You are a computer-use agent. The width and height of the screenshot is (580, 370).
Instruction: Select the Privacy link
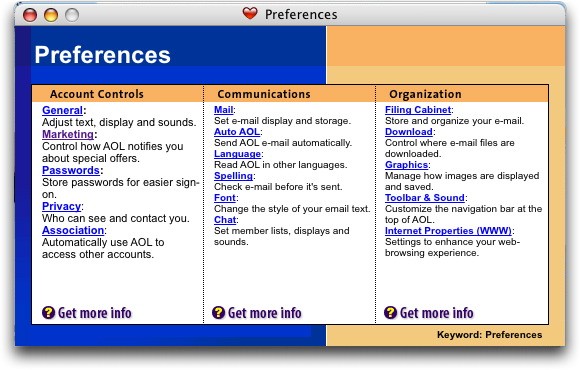click(61, 206)
